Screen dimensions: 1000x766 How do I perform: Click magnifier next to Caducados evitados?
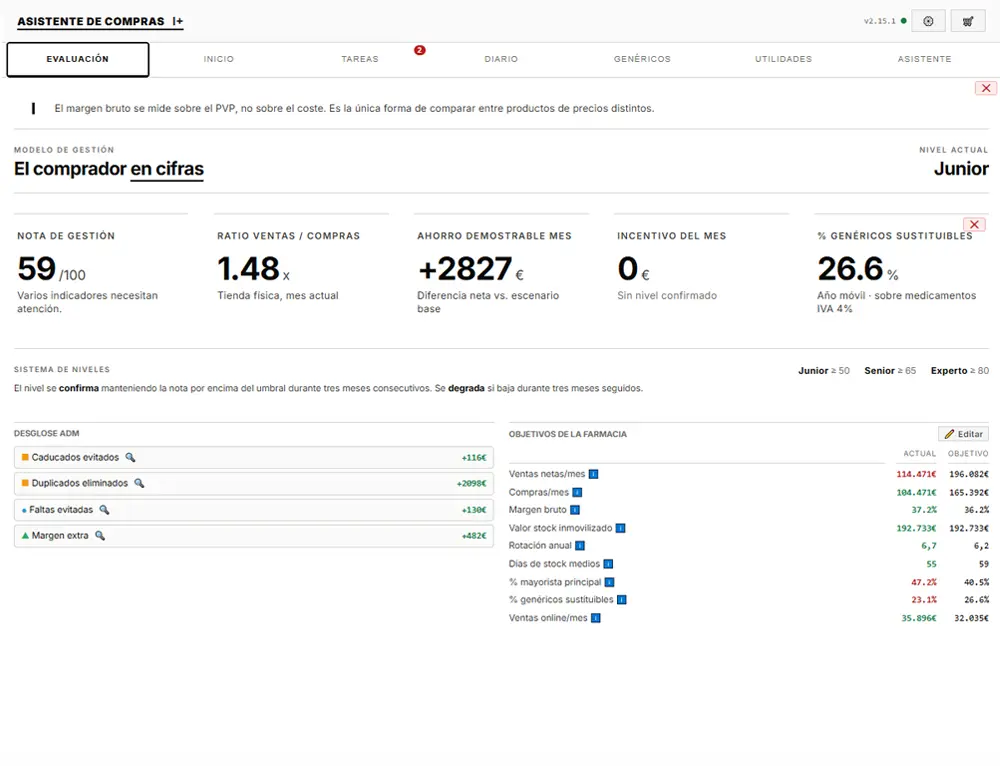130,457
